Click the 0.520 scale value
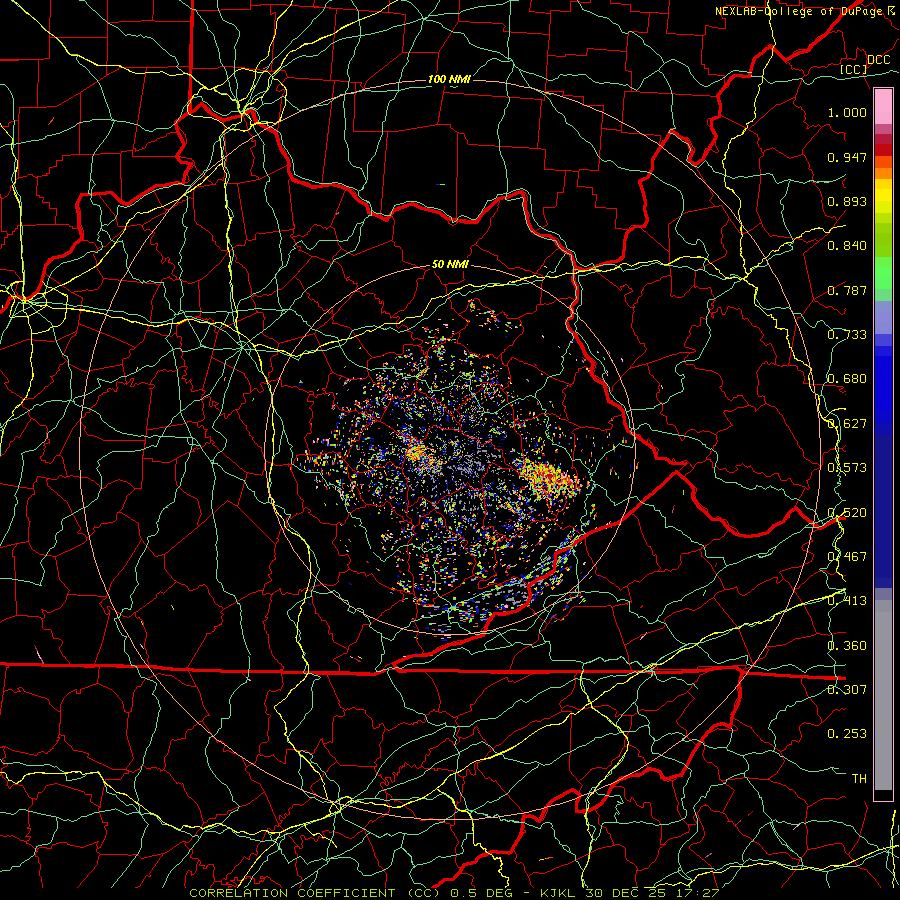 (847, 513)
